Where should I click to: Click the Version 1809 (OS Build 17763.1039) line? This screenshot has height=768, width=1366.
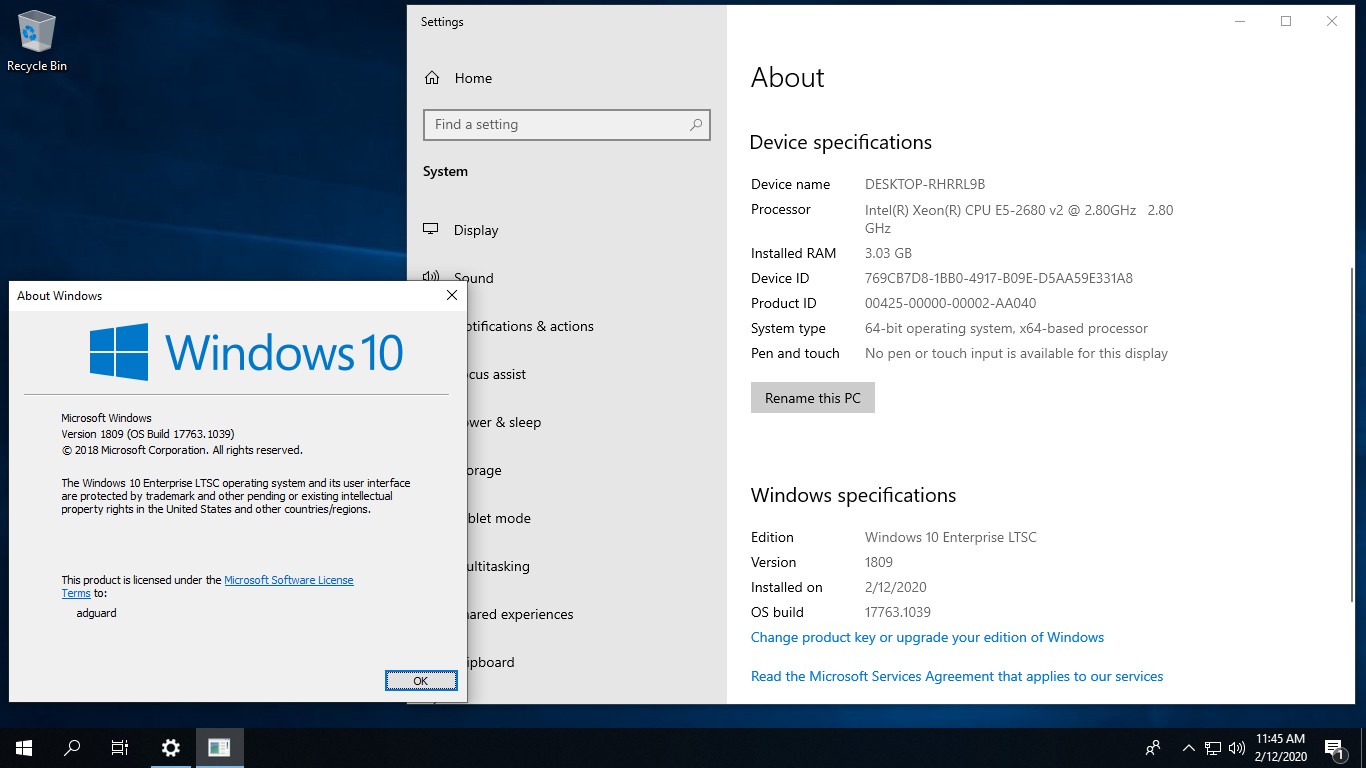tap(148, 434)
